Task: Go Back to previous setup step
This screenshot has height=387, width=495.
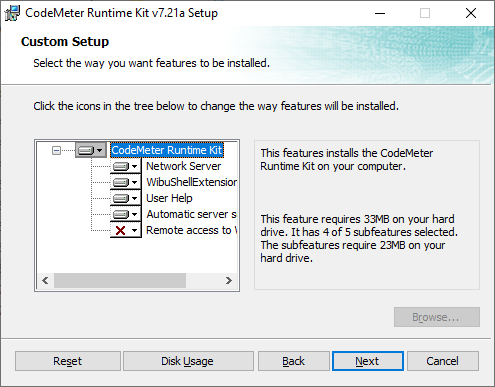Action: click(294, 361)
